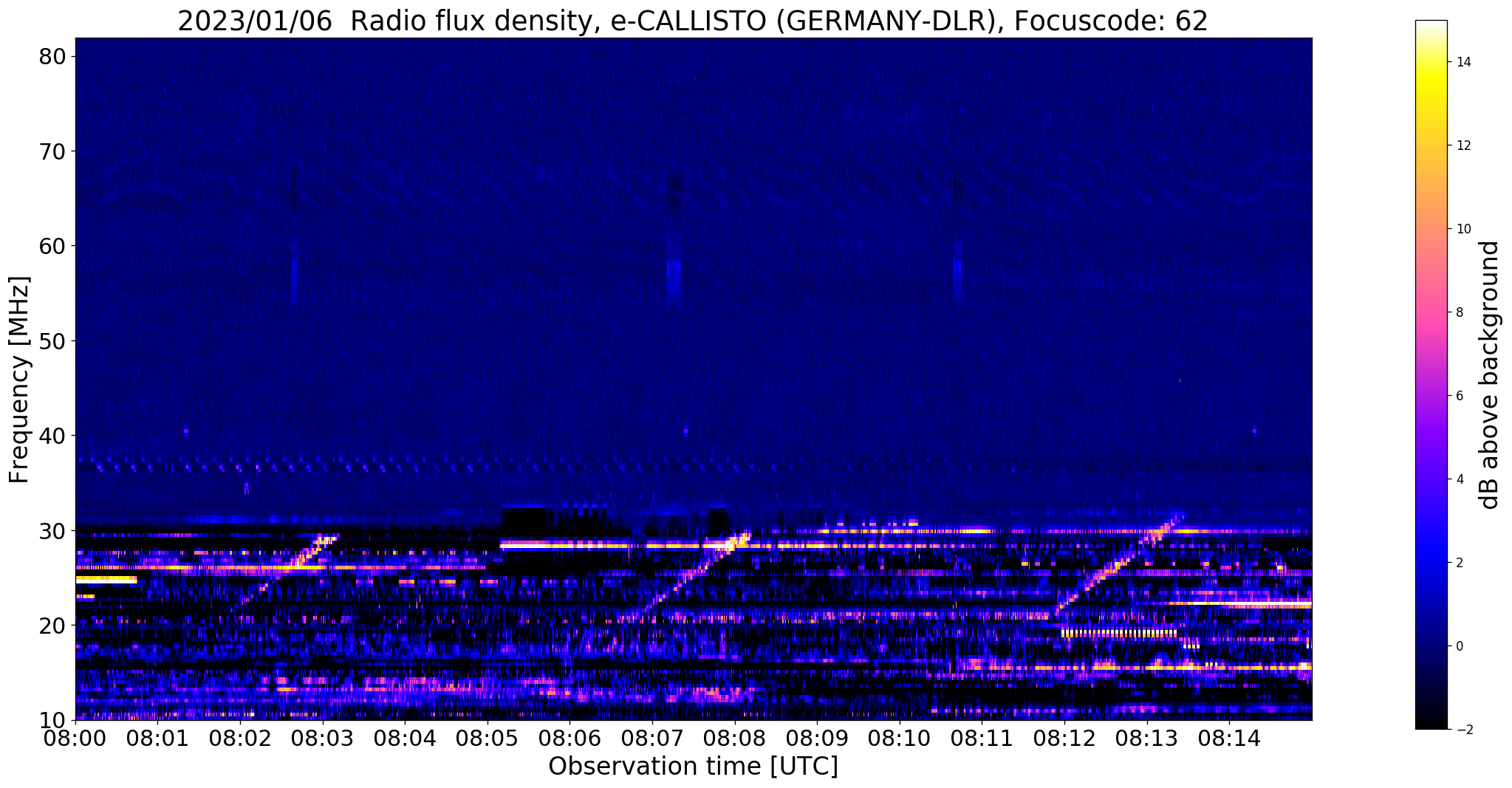
Task: Click the 08:00 time tick label
Action: [x=75, y=738]
